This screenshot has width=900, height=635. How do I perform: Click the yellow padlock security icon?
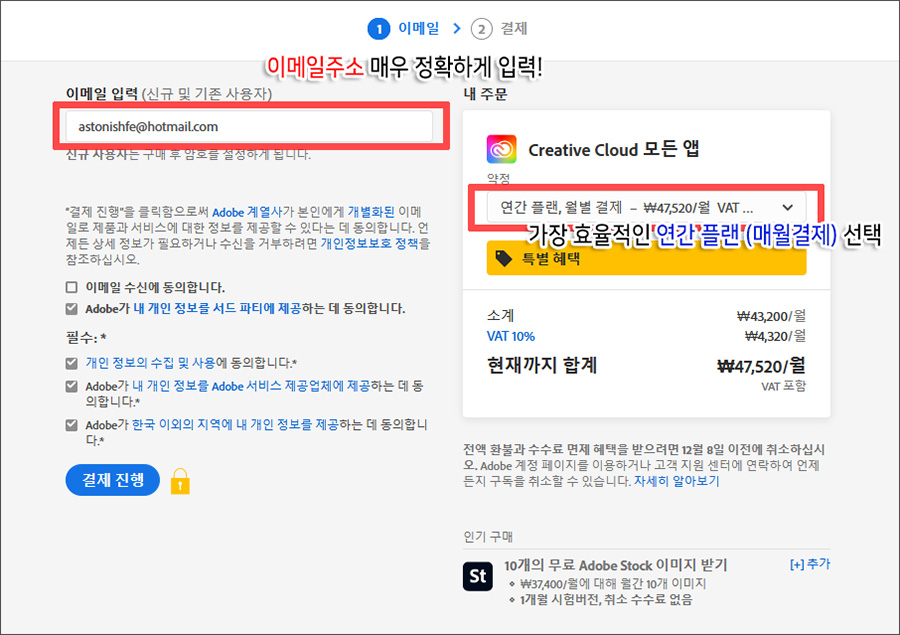coord(180,481)
